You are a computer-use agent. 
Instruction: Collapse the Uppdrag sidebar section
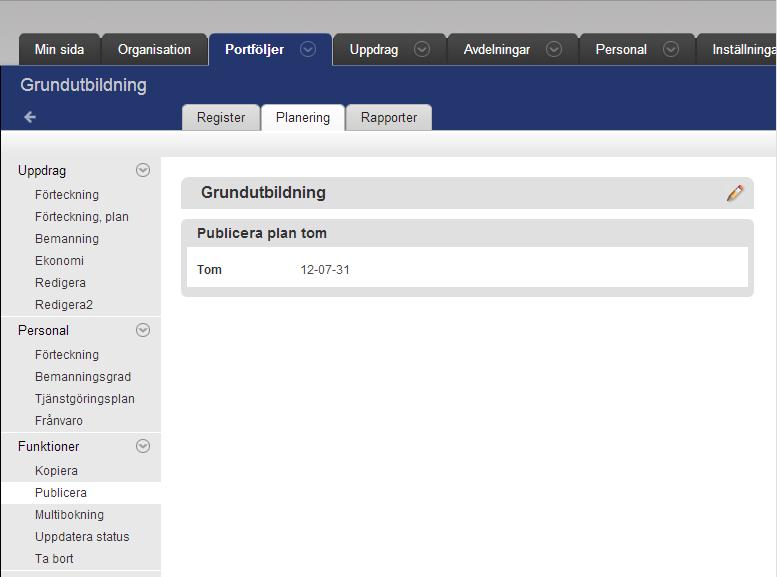click(x=143, y=170)
